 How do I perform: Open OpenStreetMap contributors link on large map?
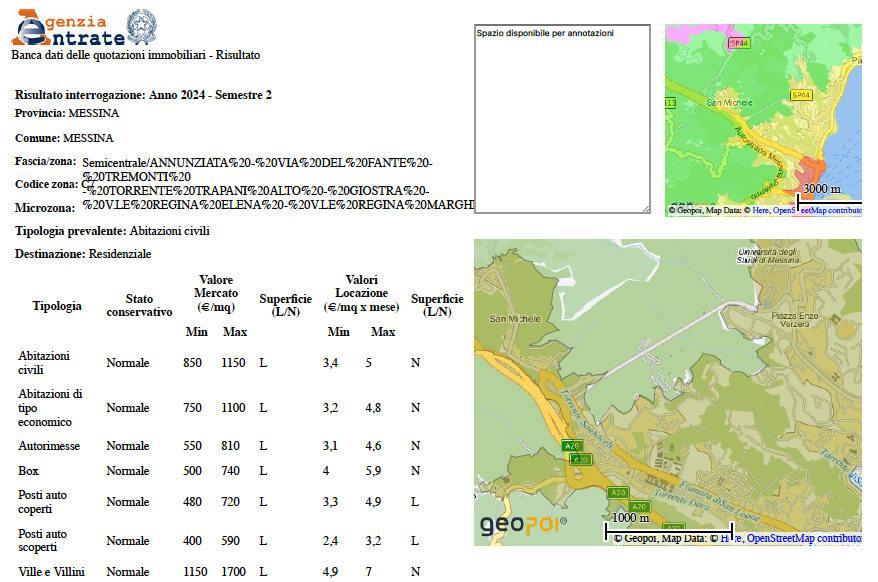pyautogui.click(x=804, y=538)
